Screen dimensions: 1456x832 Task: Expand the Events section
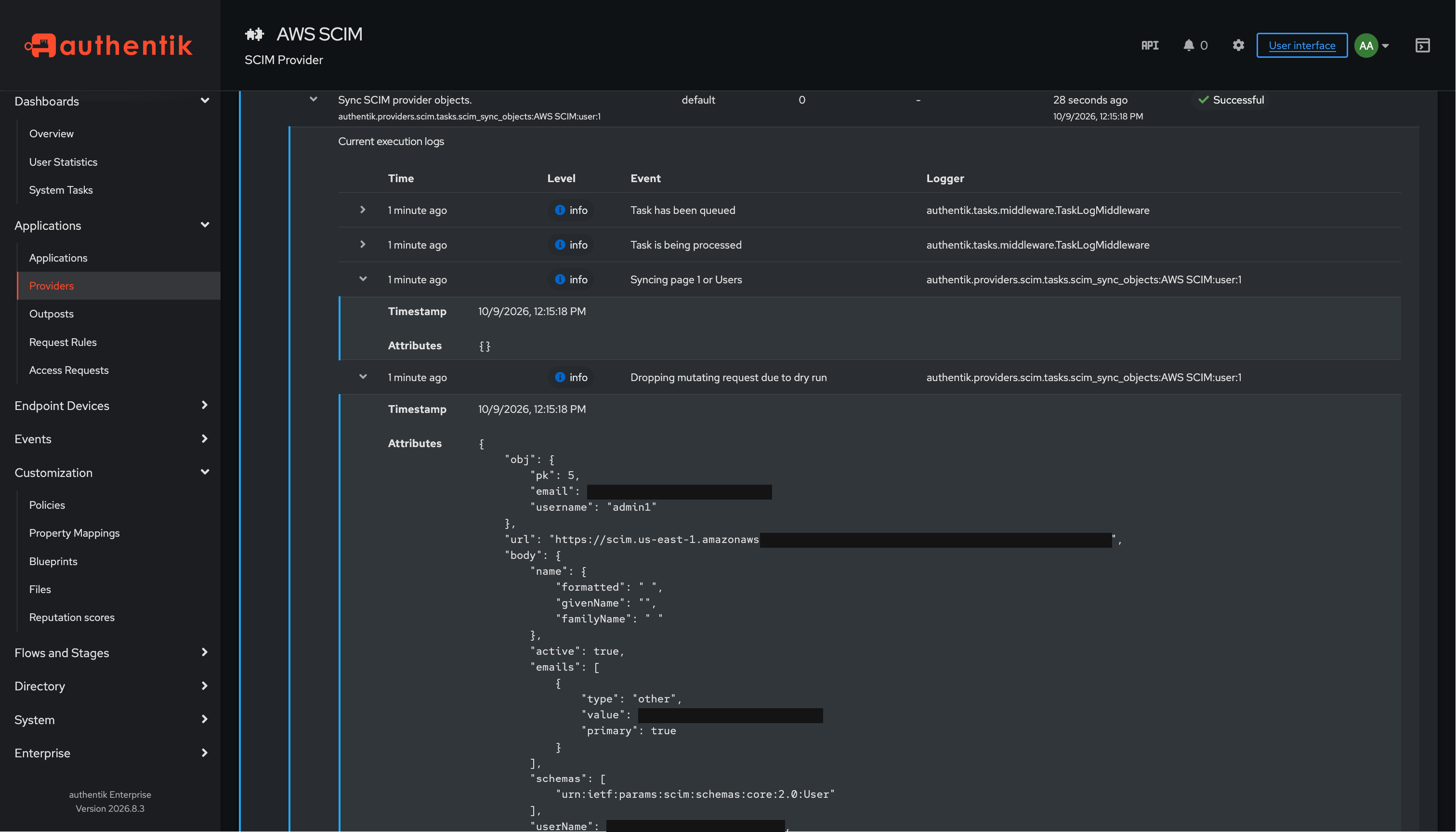[205, 439]
